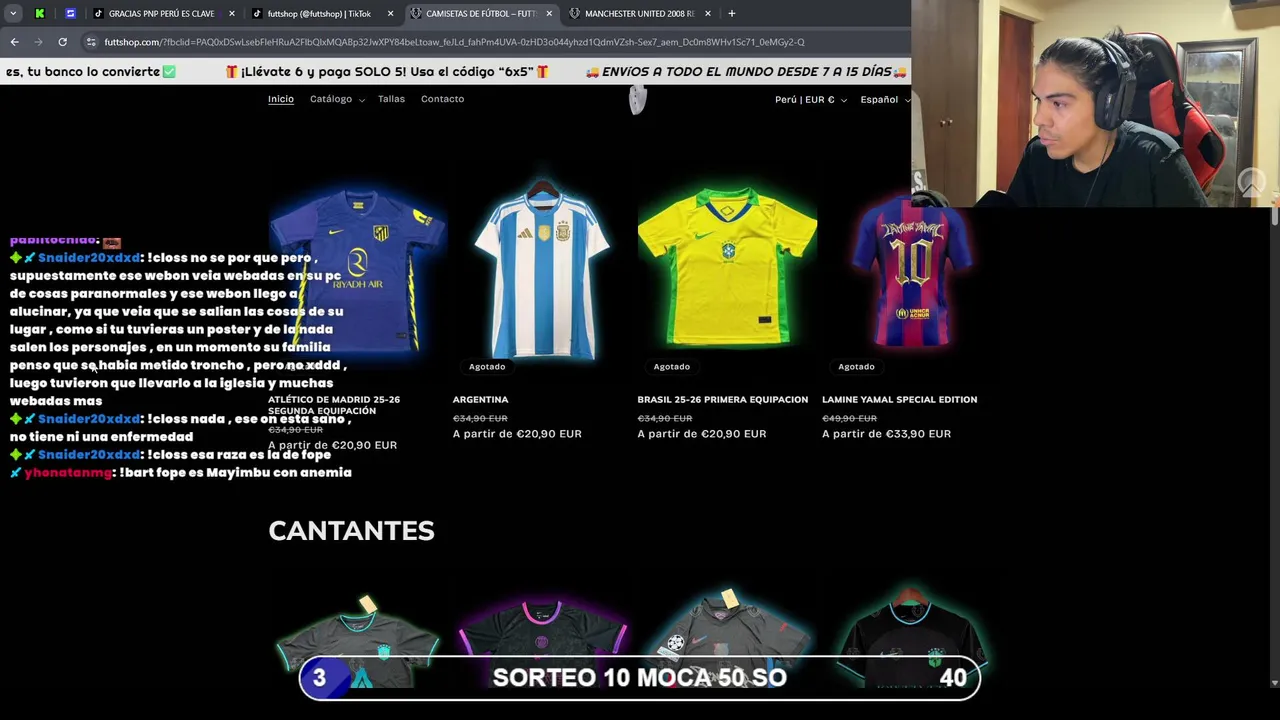The height and width of the screenshot is (720, 1280).
Task: Click Argentina price A partir de €20,90 EUR
Action: [517, 434]
